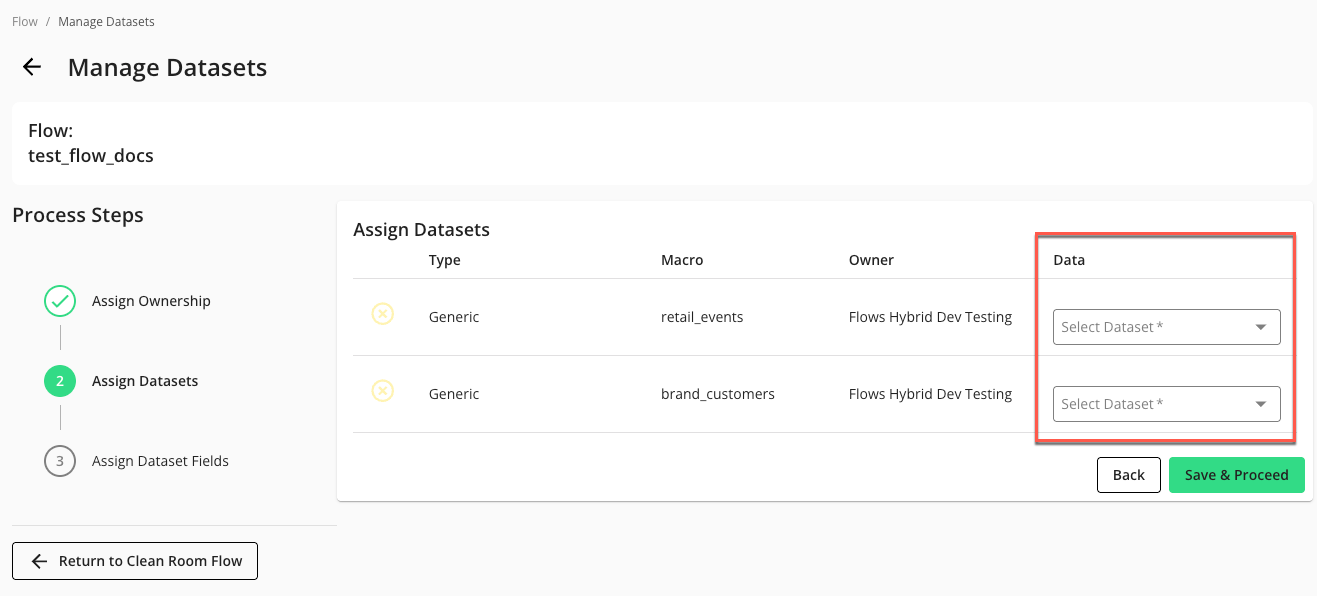Click the arrow inside Return to Clean Room Flow
The image size is (1317, 596).
coord(38,561)
